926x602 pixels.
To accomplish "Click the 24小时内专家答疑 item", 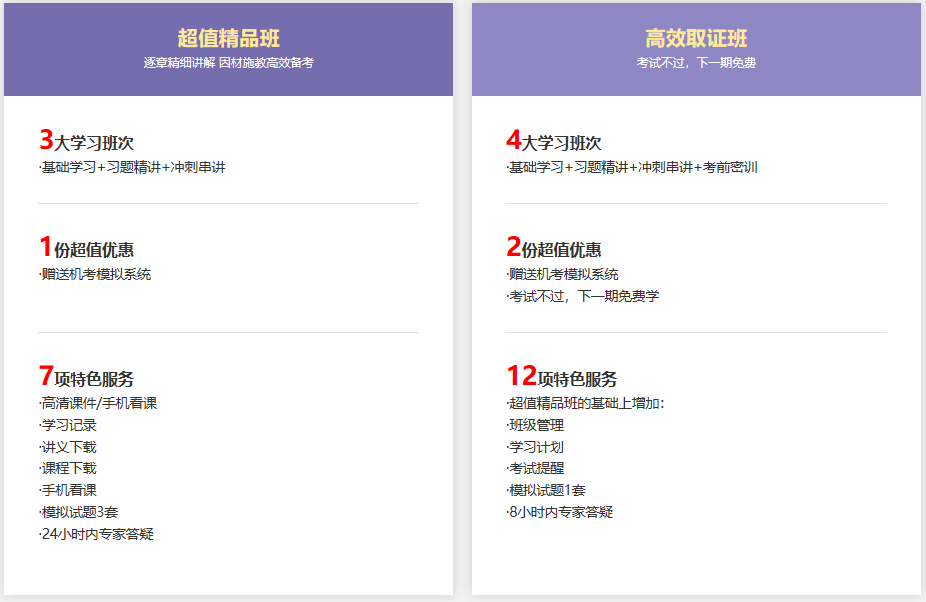I will coord(96,534).
